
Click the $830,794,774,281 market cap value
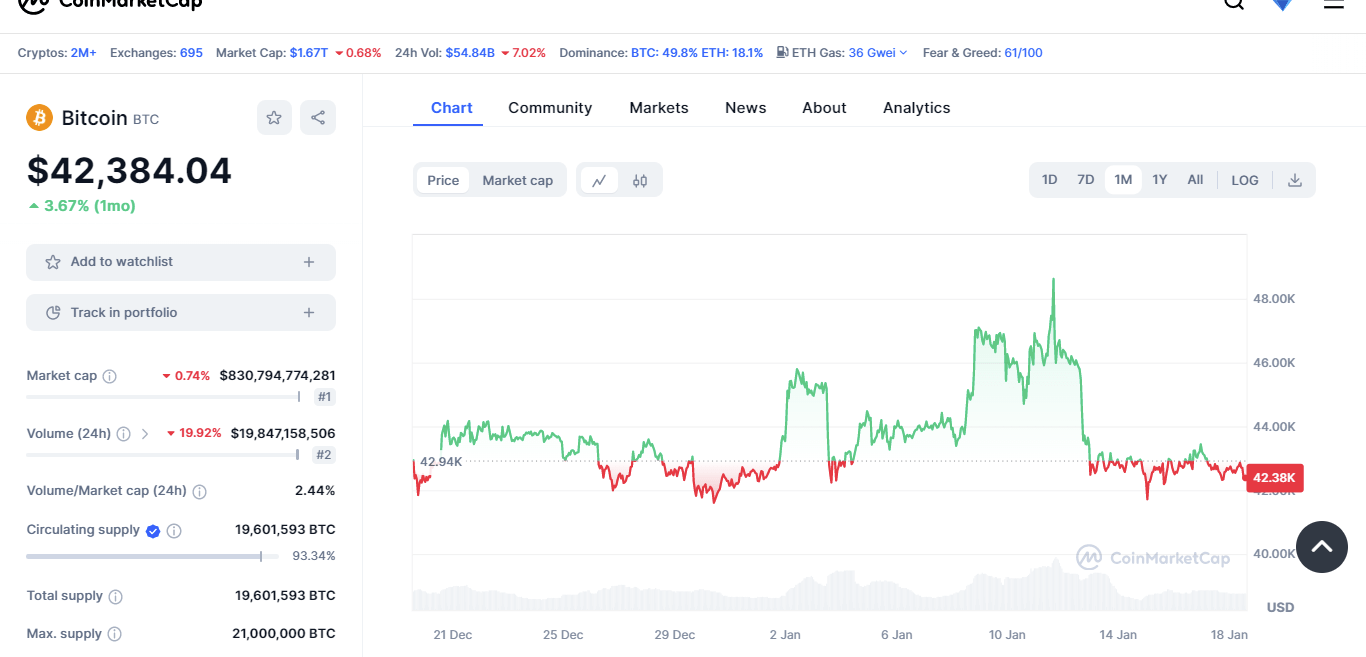[278, 376]
